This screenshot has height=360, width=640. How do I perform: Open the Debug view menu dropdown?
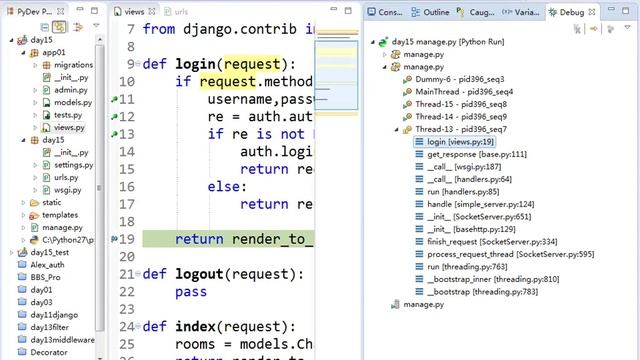(628, 27)
